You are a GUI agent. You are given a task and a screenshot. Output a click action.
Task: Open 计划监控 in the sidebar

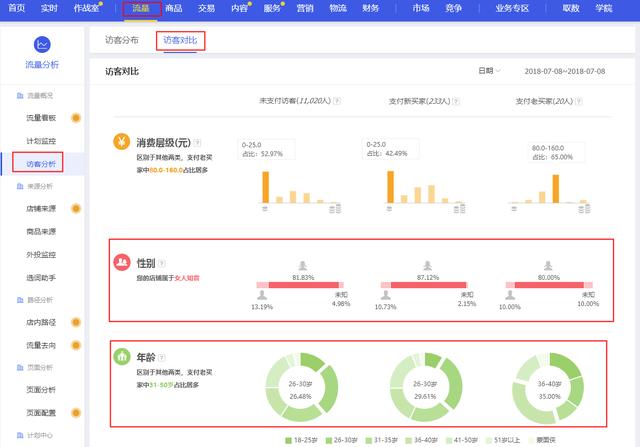coord(41,141)
